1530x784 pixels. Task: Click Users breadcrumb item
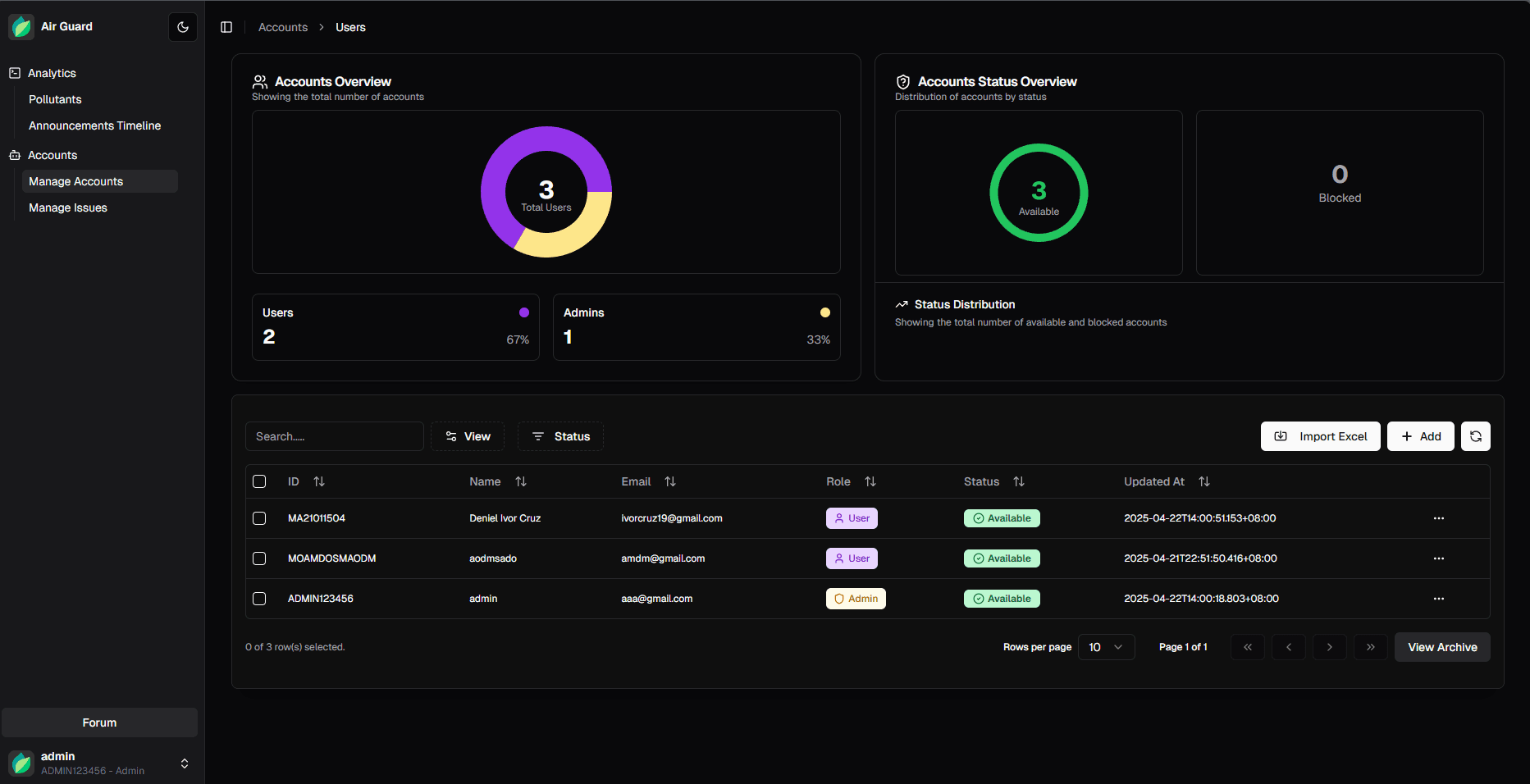tap(350, 27)
